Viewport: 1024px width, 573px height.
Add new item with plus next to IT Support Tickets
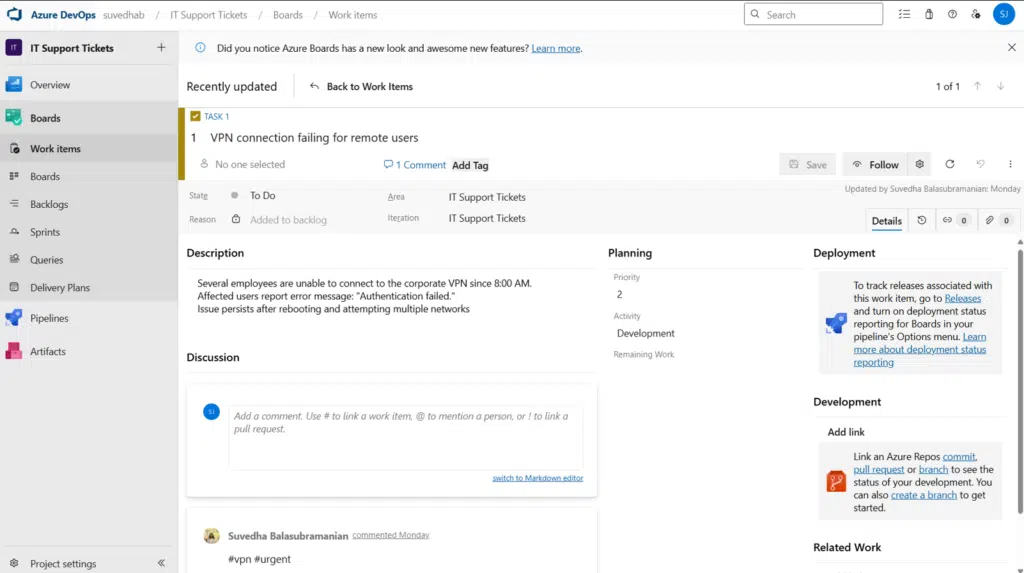point(161,47)
